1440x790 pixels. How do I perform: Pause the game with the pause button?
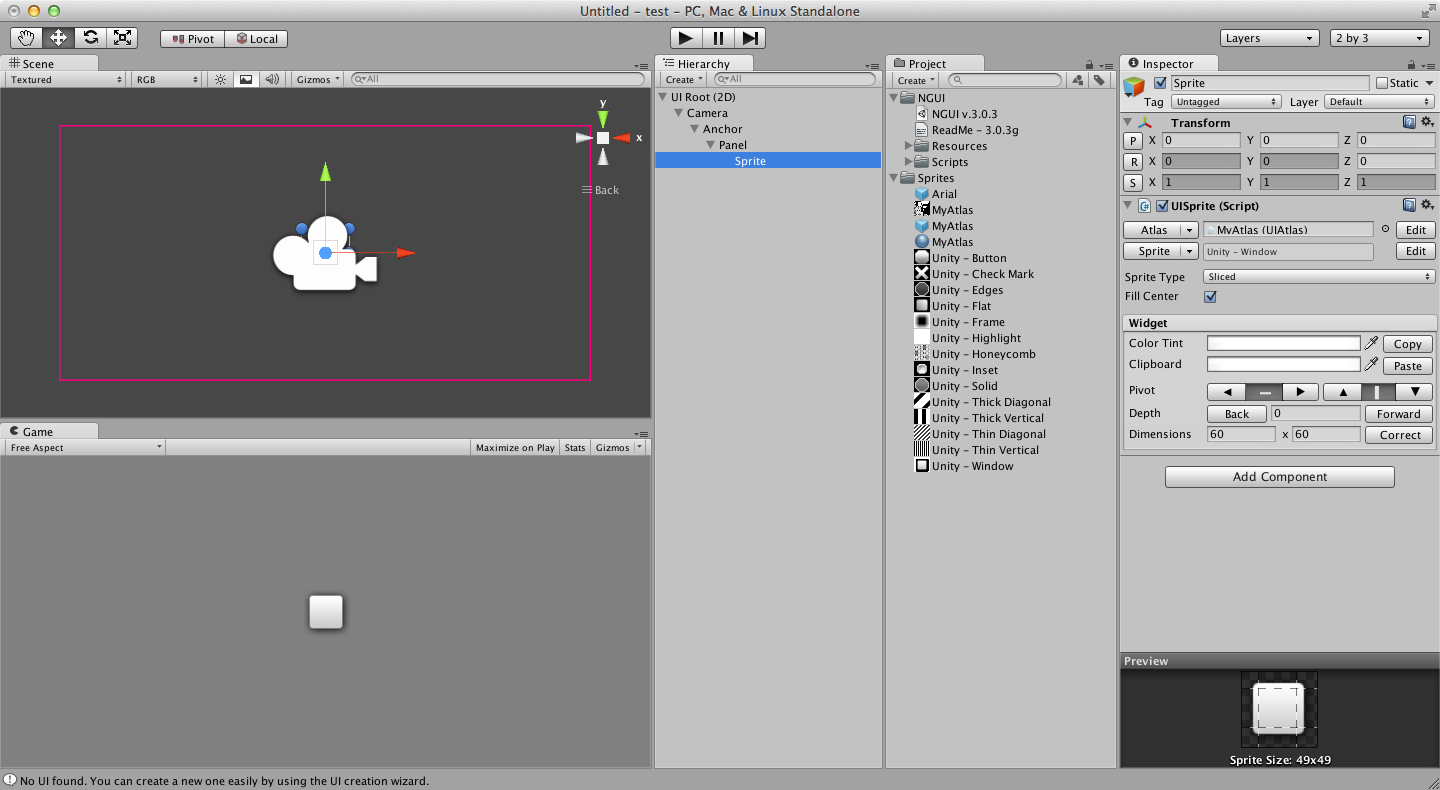click(x=718, y=37)
